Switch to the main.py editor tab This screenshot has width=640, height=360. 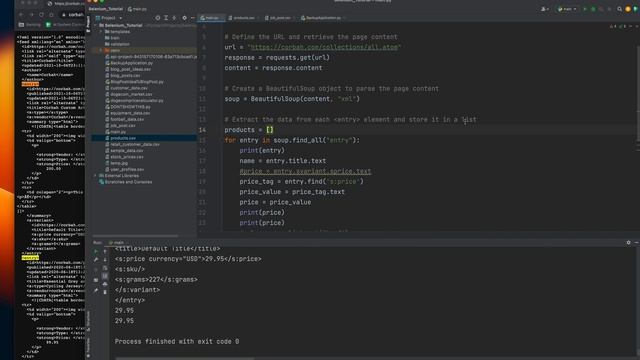pyautogui.click(x=211, y=18)
